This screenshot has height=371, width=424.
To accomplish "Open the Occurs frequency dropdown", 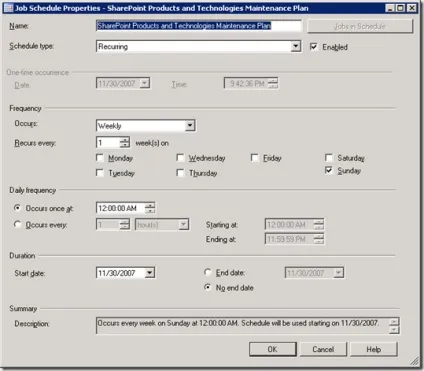I will click(x=190, y=126).
